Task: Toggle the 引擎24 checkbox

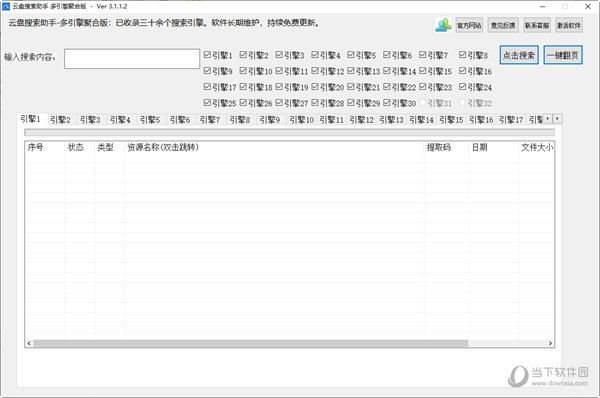Action: point(463,87)
